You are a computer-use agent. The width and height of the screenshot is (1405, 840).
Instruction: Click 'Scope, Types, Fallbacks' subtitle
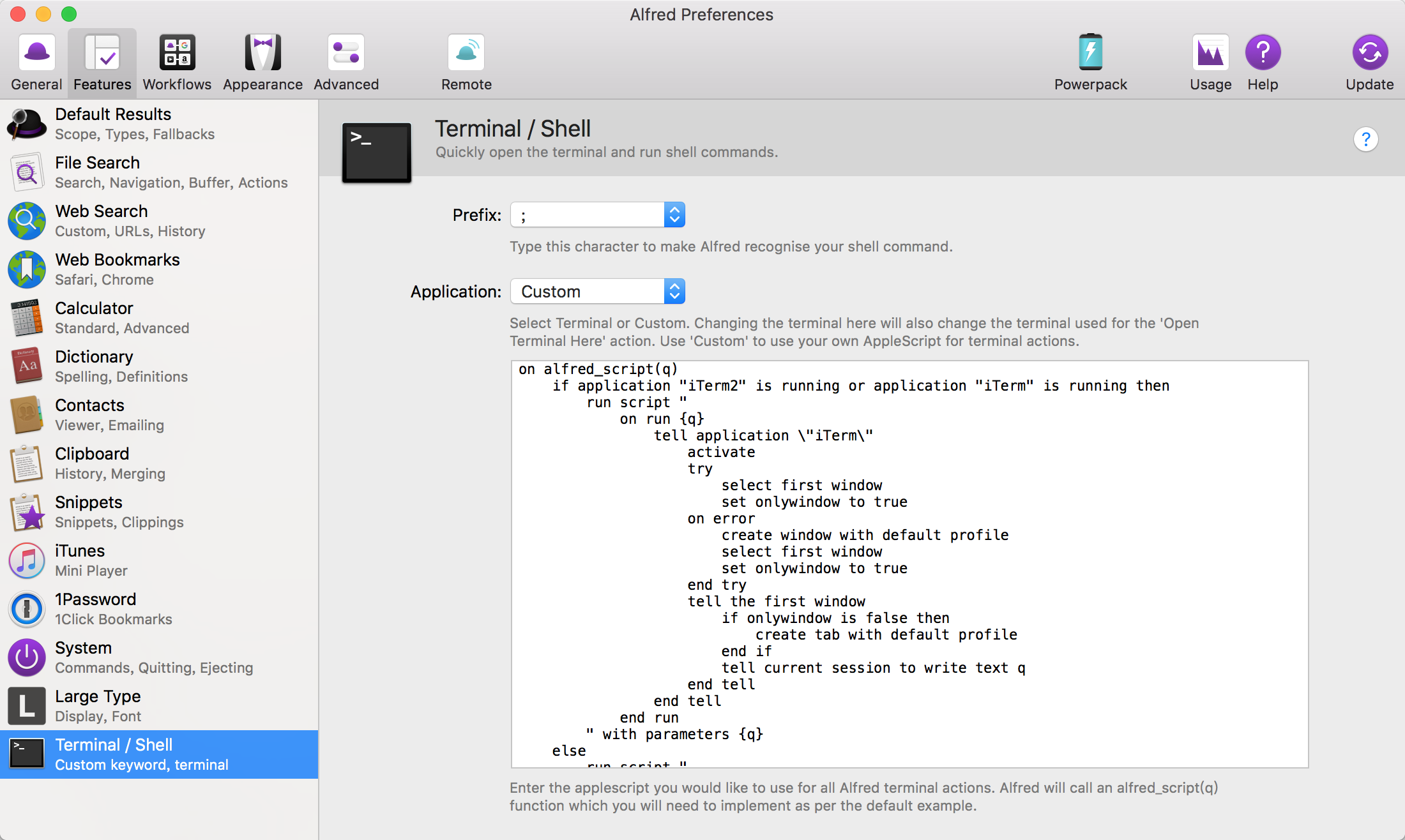[x=135, y=135]
